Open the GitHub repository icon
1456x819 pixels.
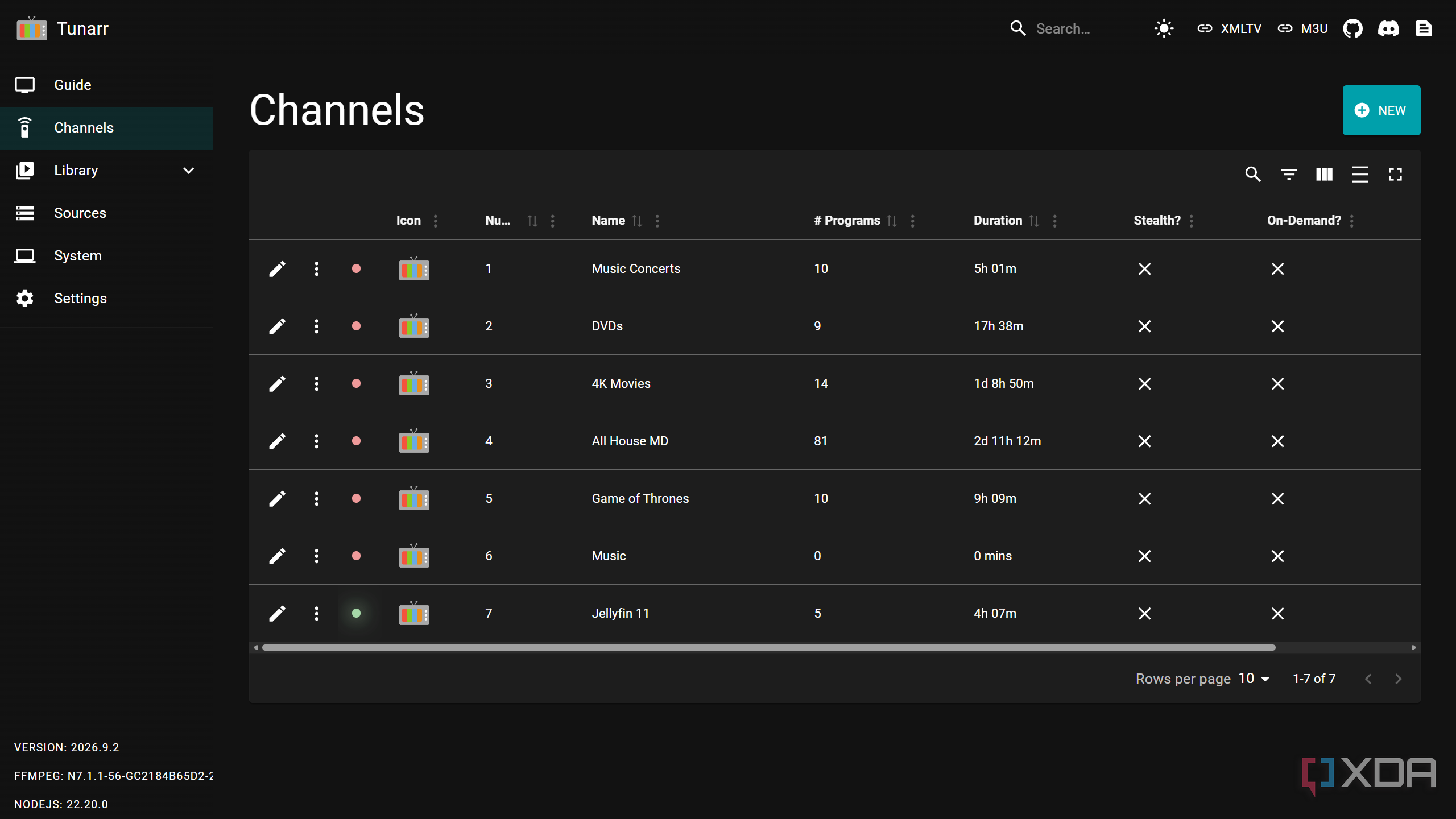point(1352,28)
